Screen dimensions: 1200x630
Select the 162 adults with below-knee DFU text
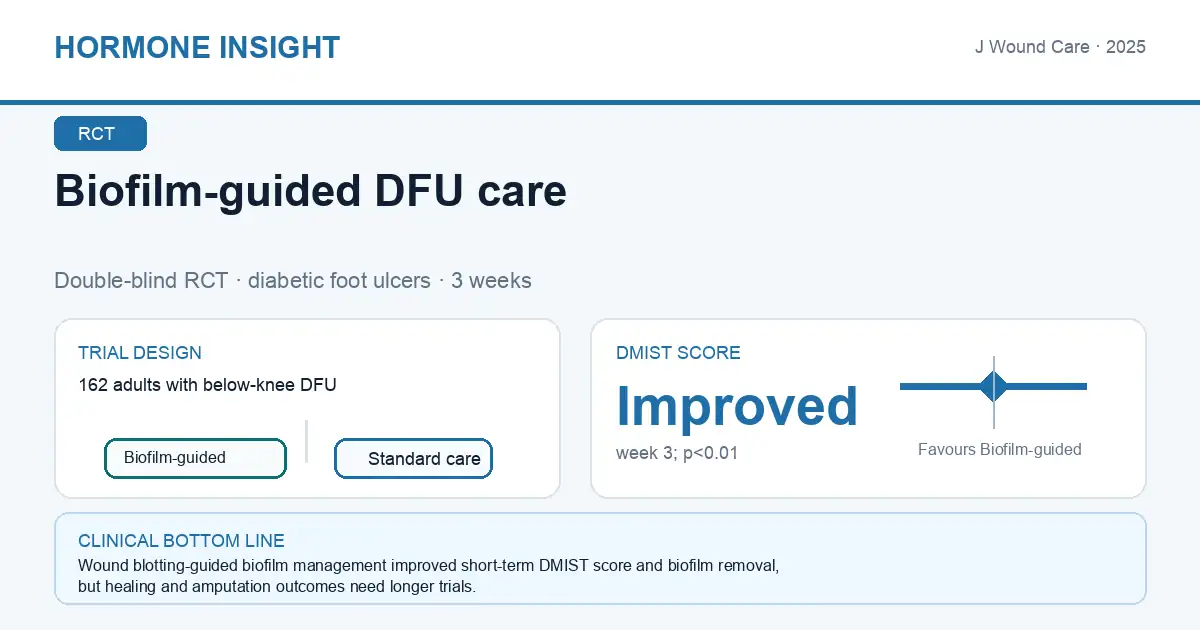pyautogui.click(x=207, y=385)
